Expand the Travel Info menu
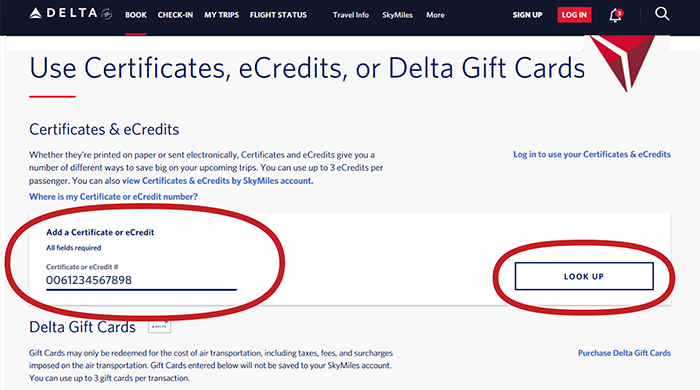The image size is (700, 390). pyautogui.click(x=350, y=15)
